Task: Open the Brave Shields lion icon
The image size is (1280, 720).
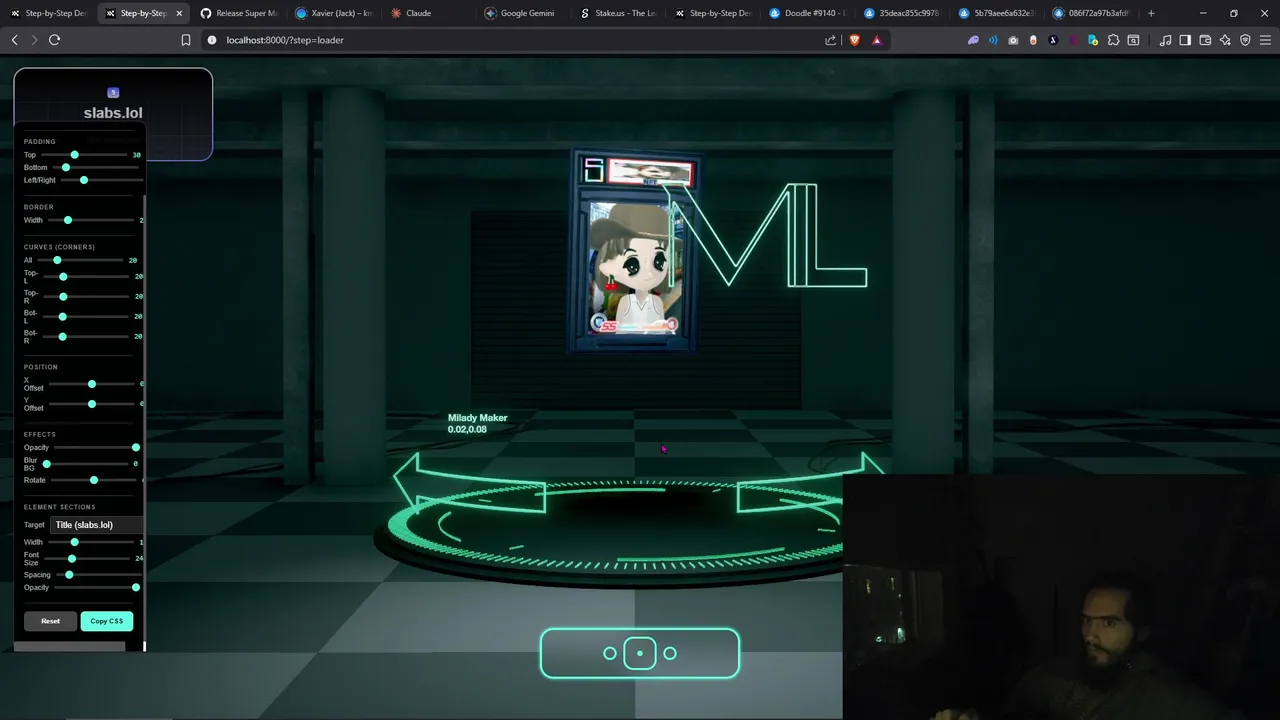Action: tap(855, 40)
